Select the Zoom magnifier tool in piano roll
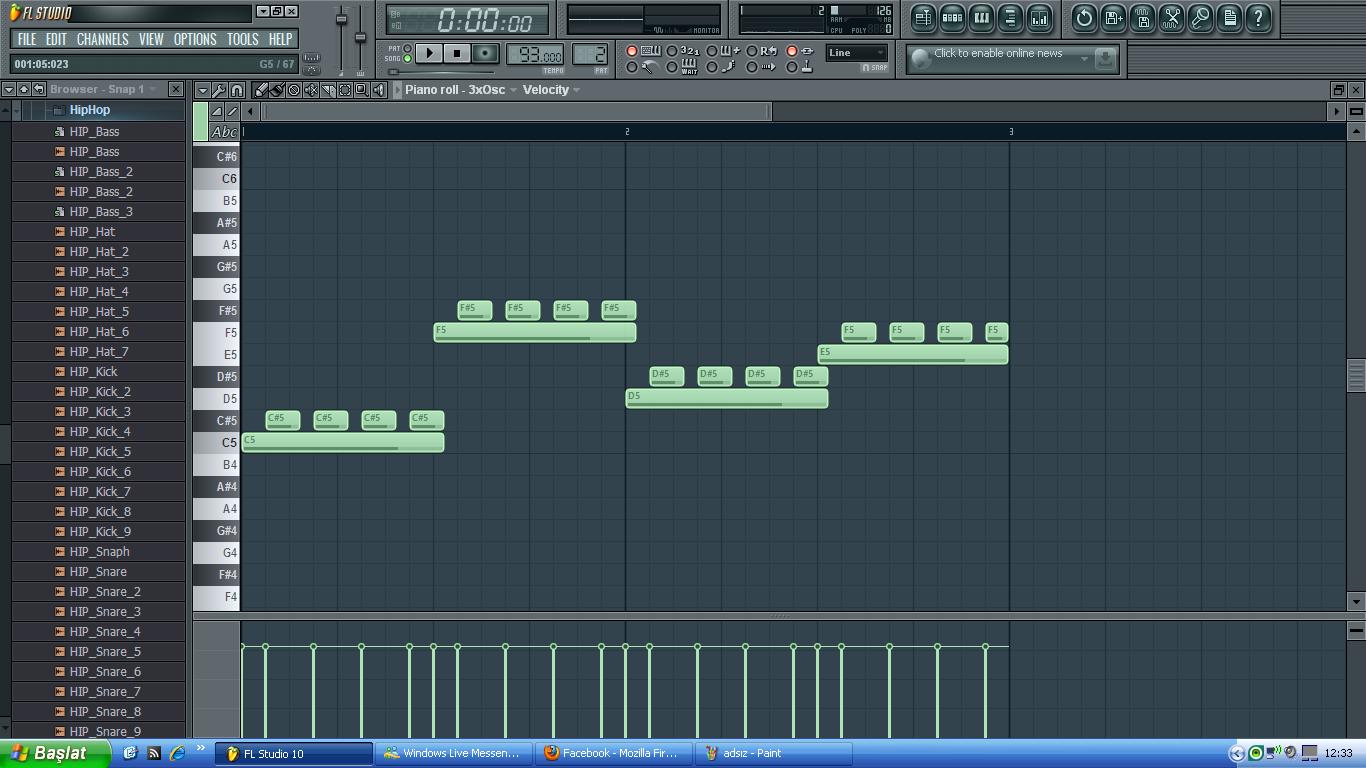This screenshot has width=1366, height=768. tap(361, 90)
